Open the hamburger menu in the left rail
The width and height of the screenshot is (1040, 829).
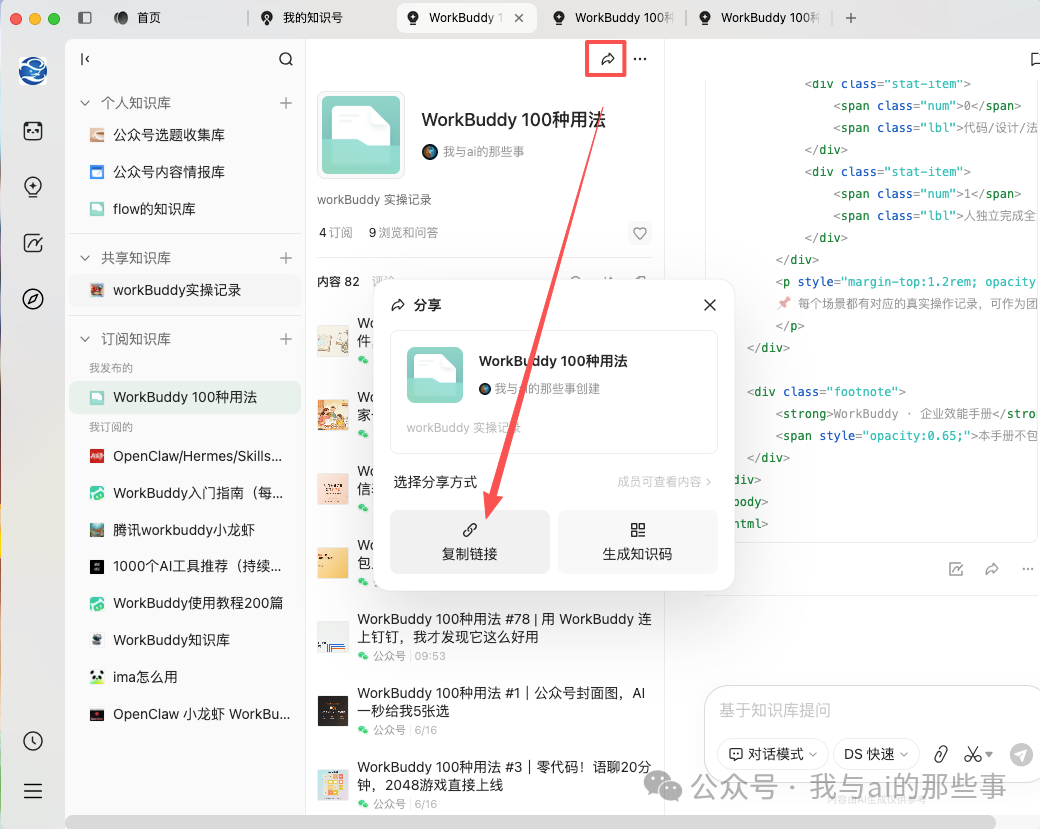[32, 791]
